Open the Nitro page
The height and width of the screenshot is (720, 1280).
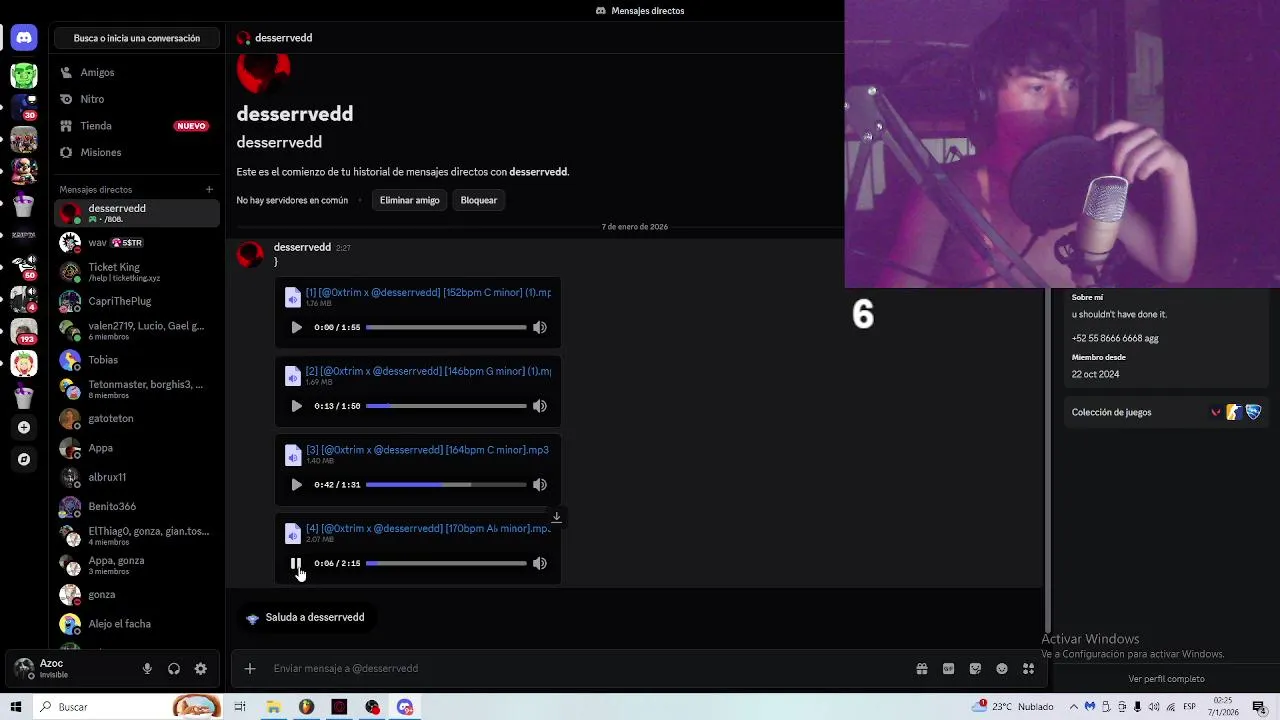[137, 99]
